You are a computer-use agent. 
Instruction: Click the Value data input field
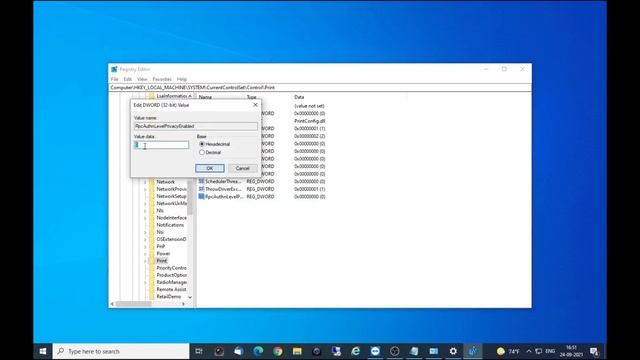[161, 145]
